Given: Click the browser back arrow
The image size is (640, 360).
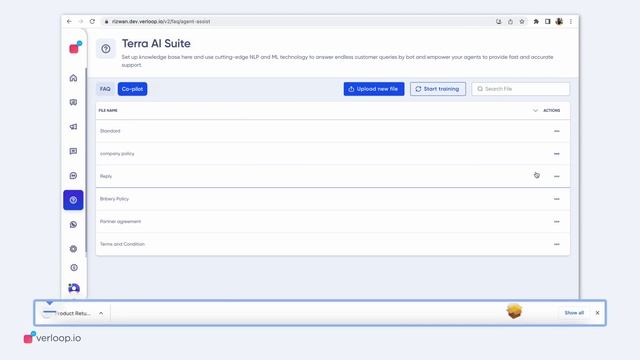Looking at the screenshot, I should click(x=69, y=21).
